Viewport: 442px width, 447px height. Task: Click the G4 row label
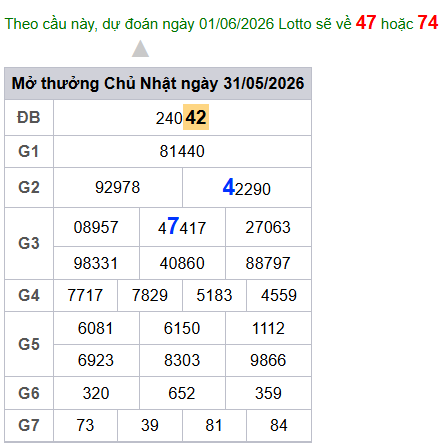(29, 295)
